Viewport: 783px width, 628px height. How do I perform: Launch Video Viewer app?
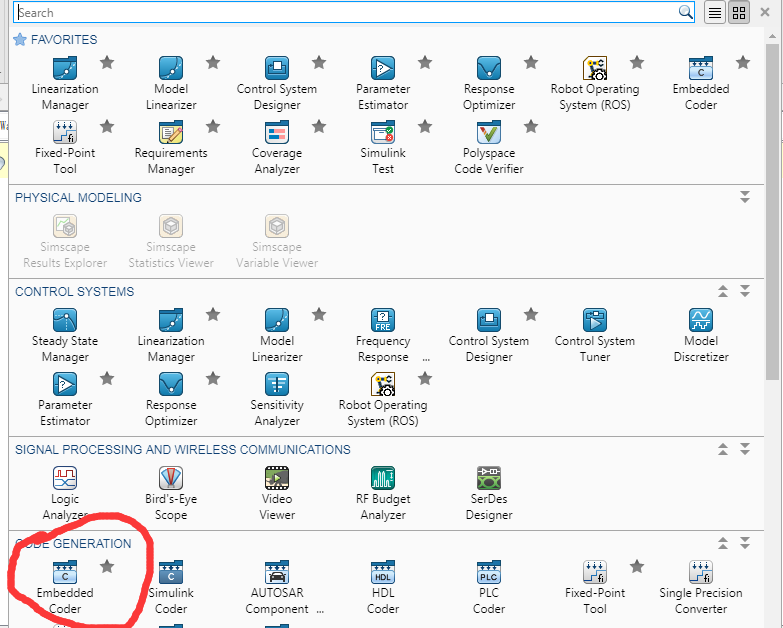(277, 493)
